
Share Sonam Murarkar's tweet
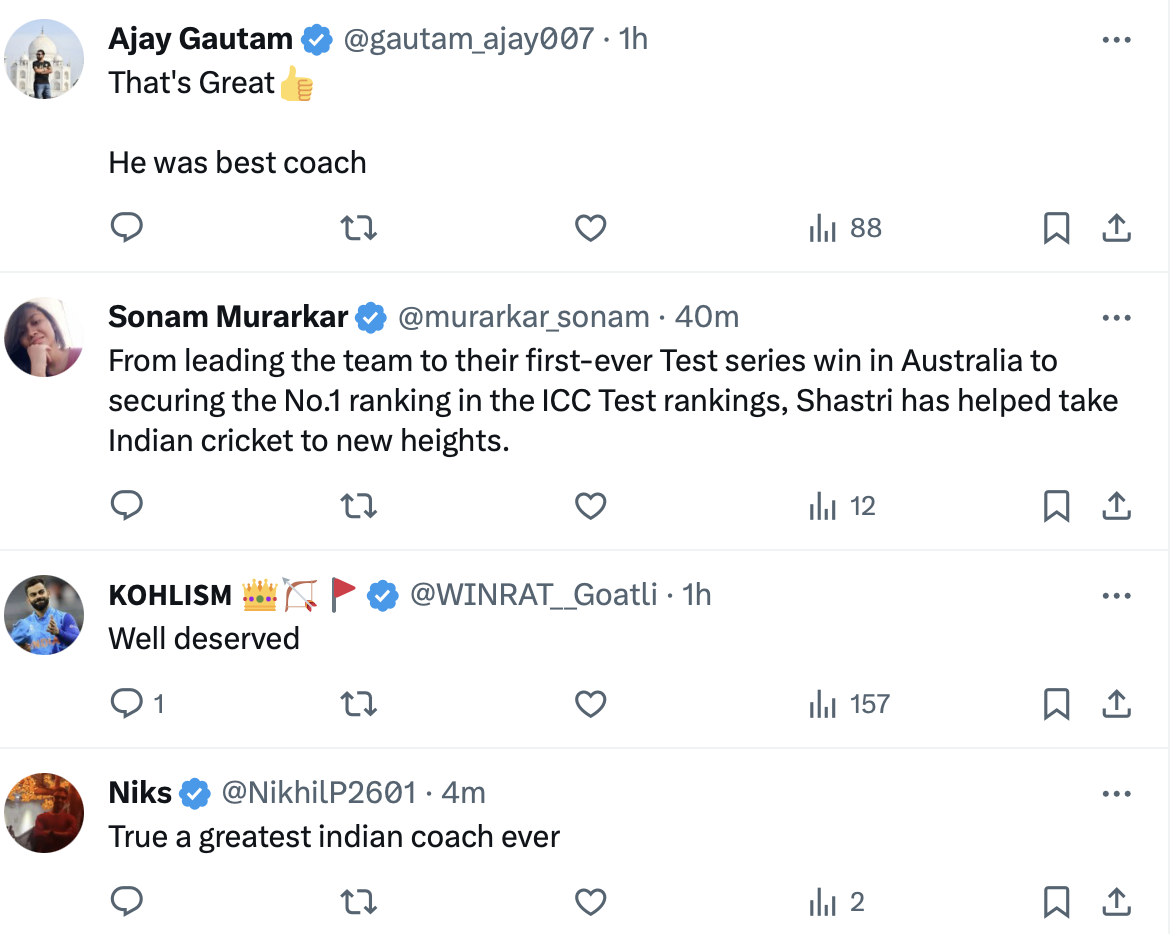pos(1116,506)
